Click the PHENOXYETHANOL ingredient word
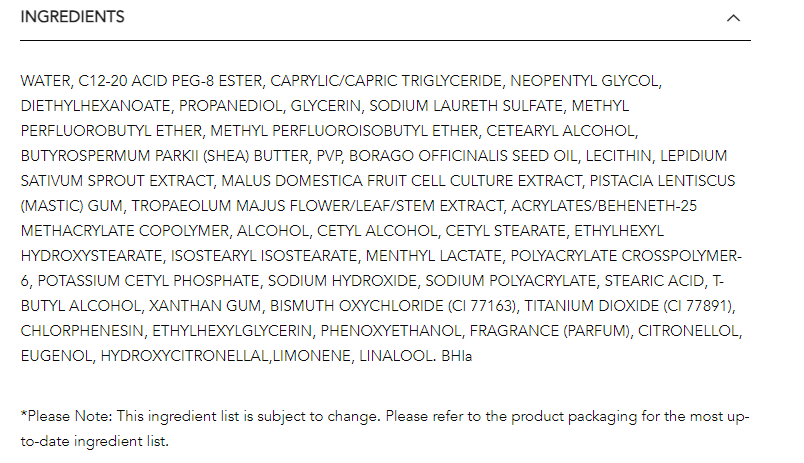Viewport: 804px width, 463px height. [x=390, y=331]
